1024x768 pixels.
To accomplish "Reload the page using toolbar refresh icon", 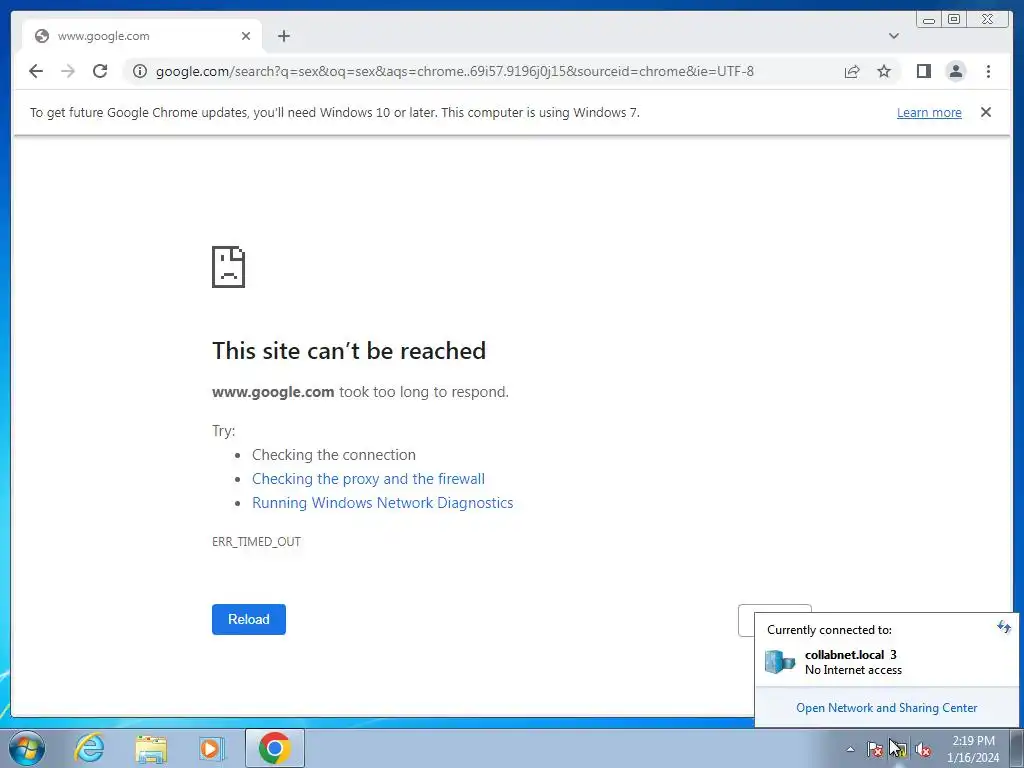I will (x=100, y=71).
